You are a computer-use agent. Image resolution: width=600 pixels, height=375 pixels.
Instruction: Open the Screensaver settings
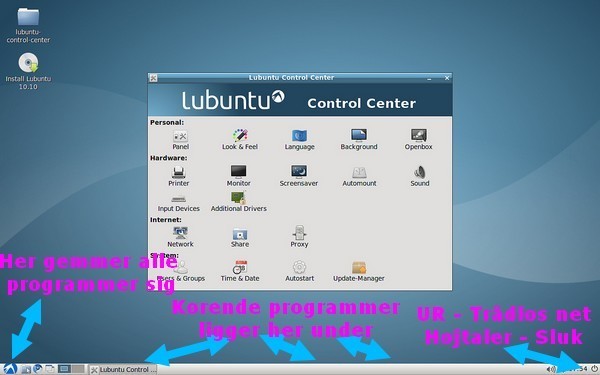click(299, 176)
